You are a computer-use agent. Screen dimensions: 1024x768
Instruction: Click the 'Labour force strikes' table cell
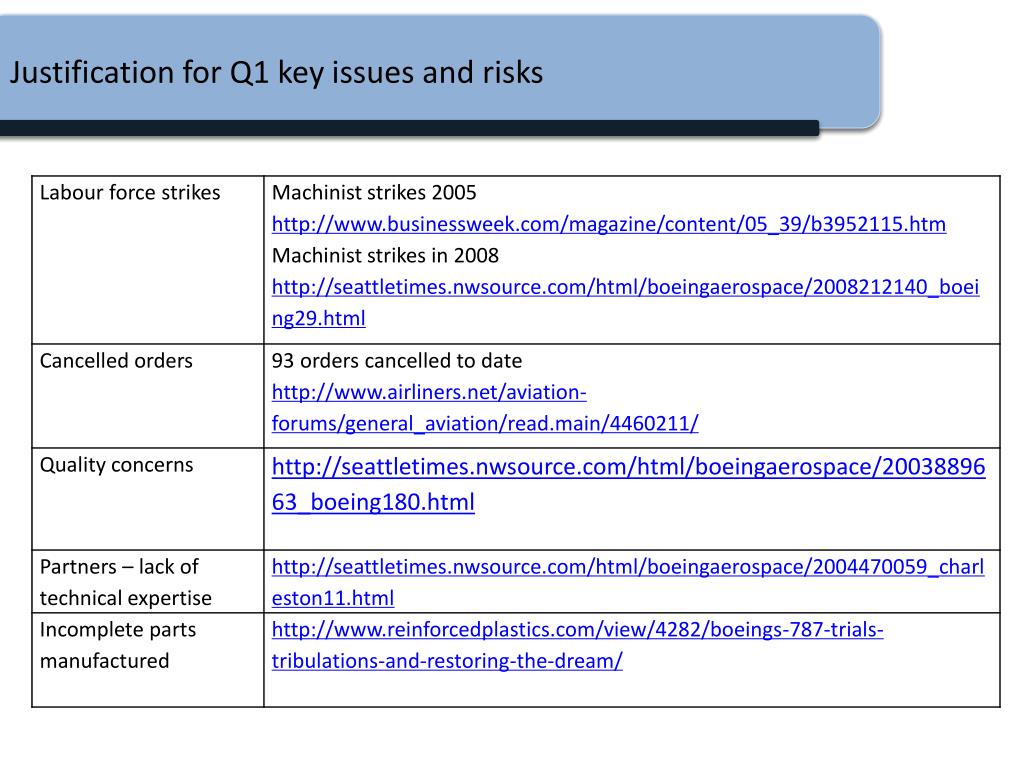(x=148, y=259)
